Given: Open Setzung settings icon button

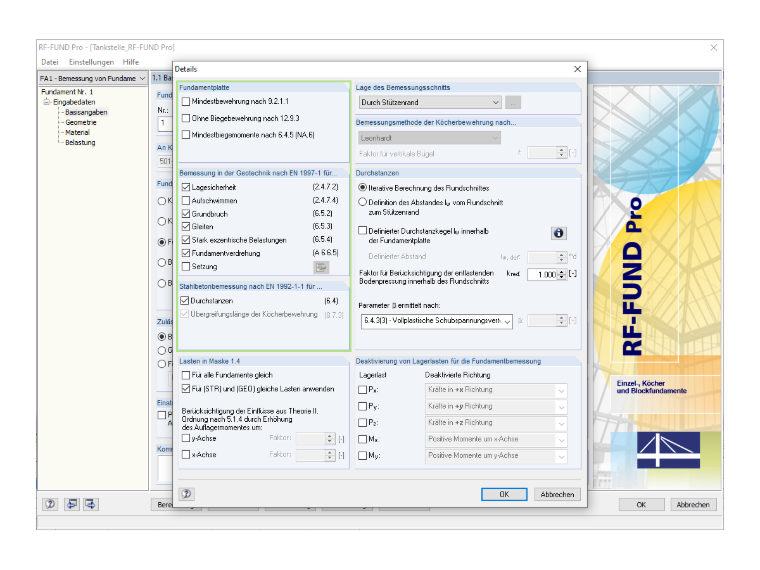Looking at the screenshot, I should click(321, 267).
